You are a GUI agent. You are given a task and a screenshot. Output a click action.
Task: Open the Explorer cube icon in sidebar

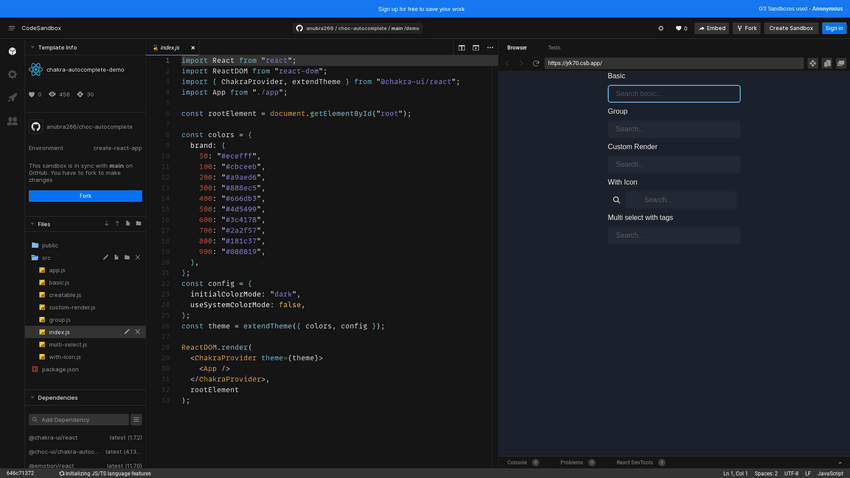tap(12, 51)
